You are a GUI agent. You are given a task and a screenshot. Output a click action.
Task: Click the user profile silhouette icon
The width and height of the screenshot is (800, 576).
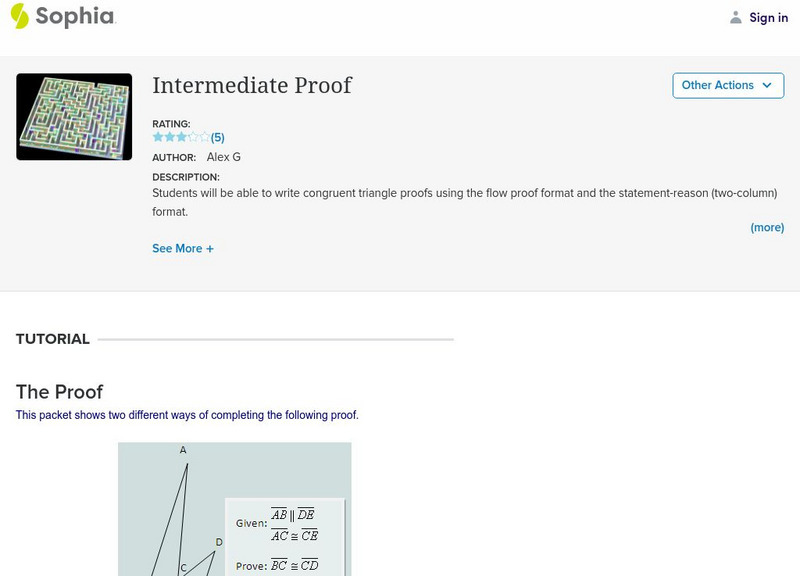click(x=736, y=17)
